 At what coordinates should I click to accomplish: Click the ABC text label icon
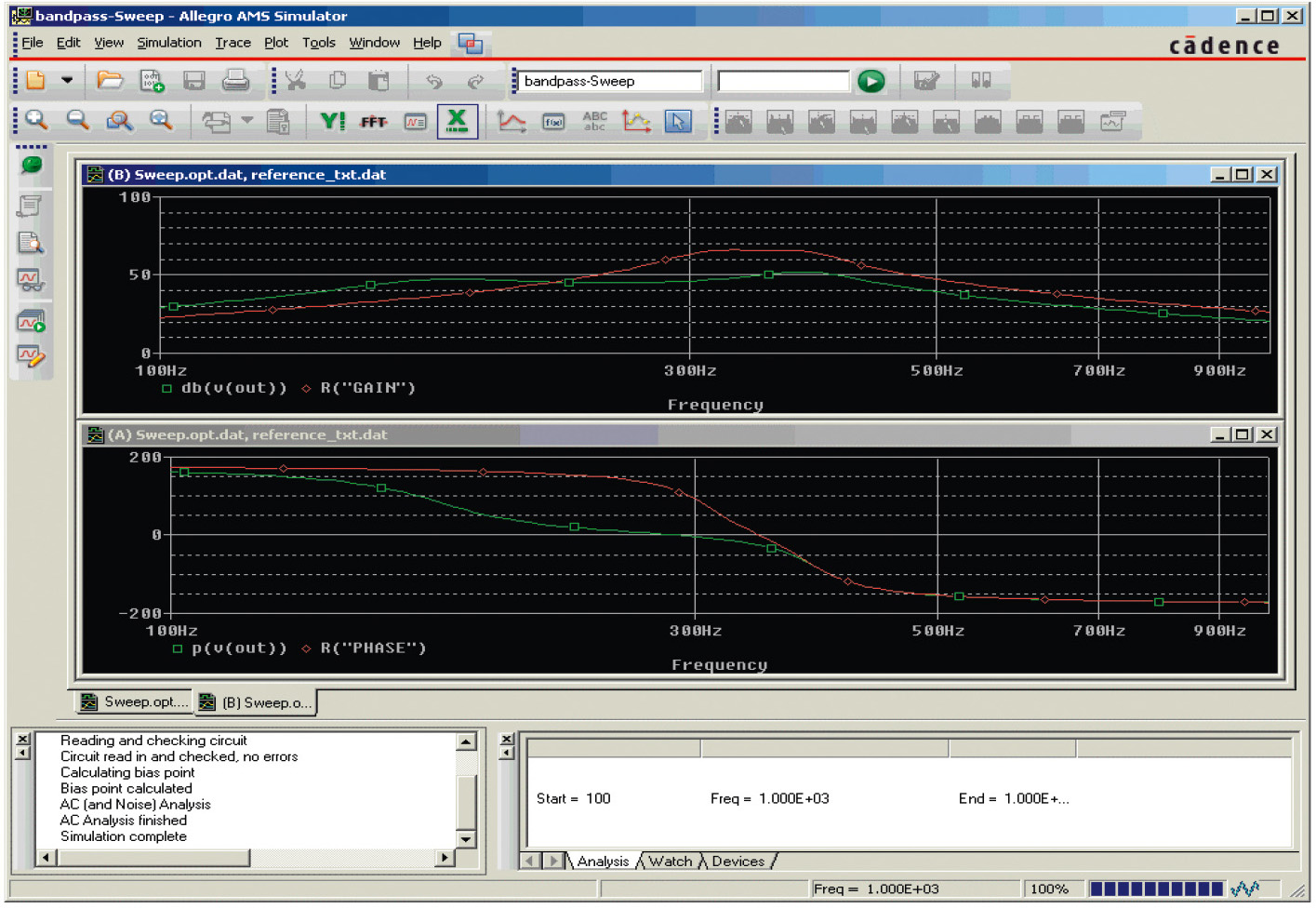point(594,121)
